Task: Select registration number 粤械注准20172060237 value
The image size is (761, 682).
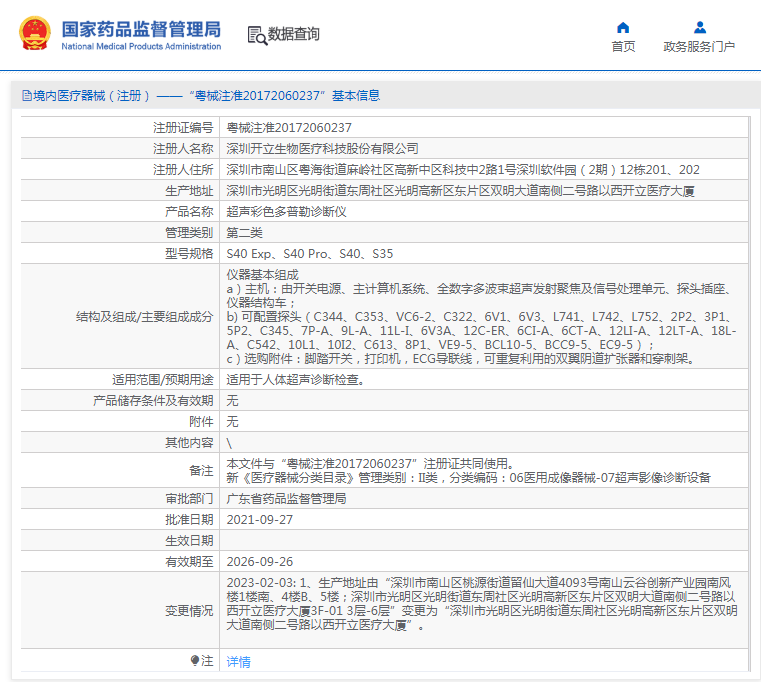Action: pos(289,128)
